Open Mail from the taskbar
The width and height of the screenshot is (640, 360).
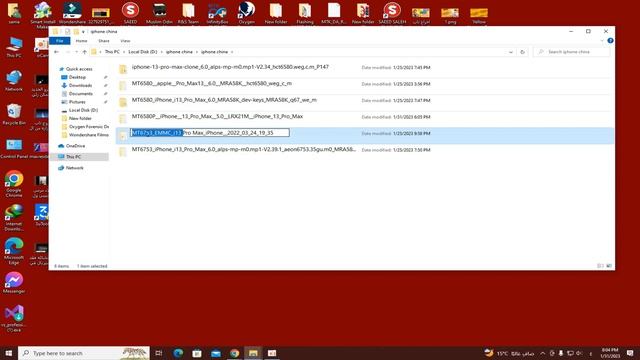tap(216, 353)
